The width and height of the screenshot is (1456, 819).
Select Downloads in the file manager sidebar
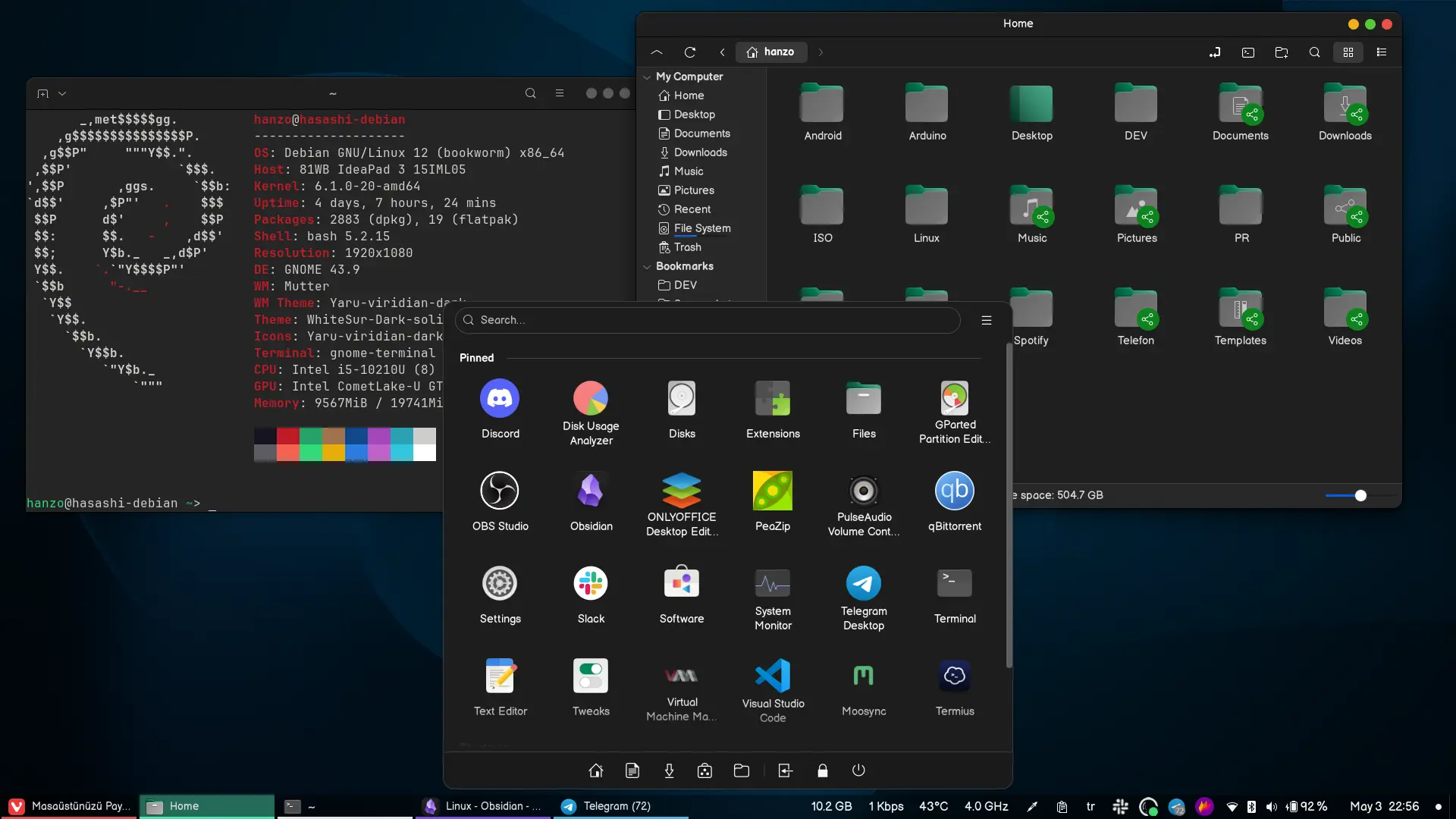click(702, 152)
